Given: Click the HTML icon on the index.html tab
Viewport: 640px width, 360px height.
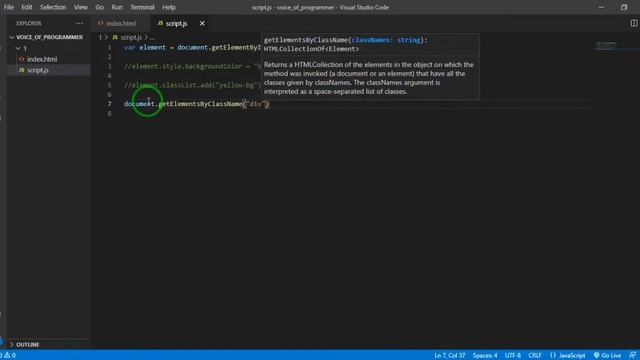Looking at the screenshot, I should pyautogui.click(x=100, y=24).
